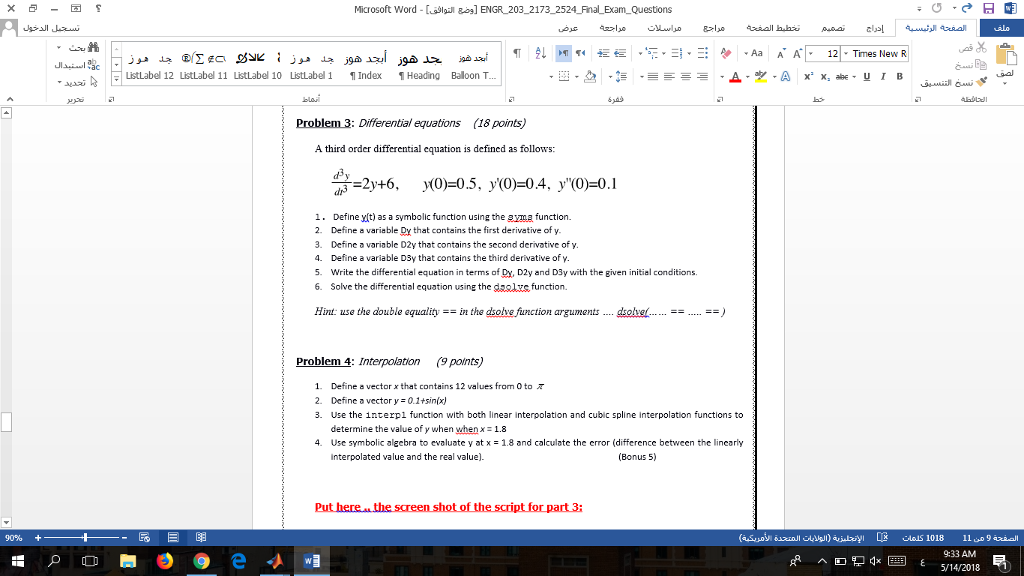Viewport: 1024px width, 576px height.
Task: Click the red font color icon
Action: (x=735, y=77)
